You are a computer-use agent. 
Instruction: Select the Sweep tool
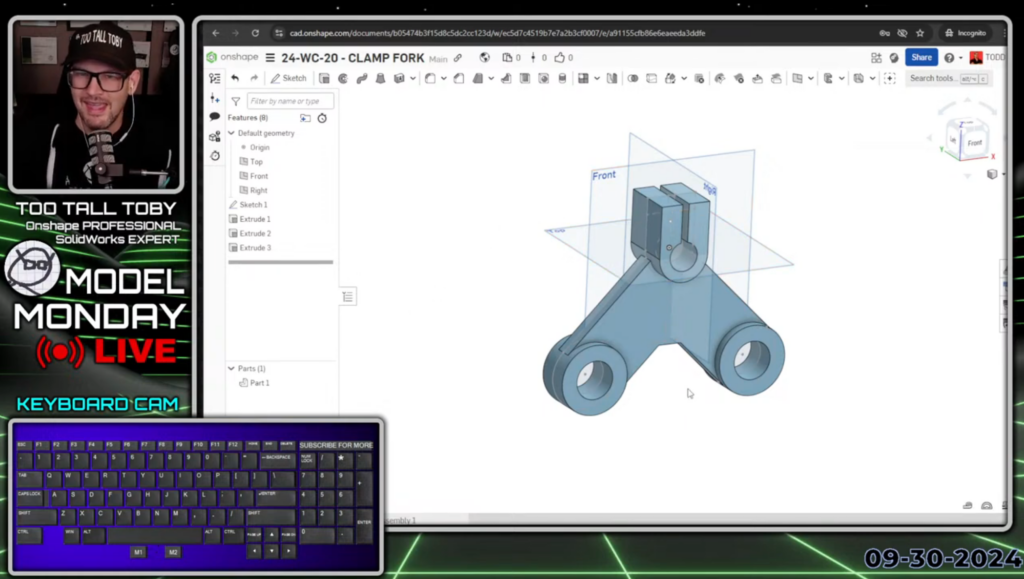(362, 78)
